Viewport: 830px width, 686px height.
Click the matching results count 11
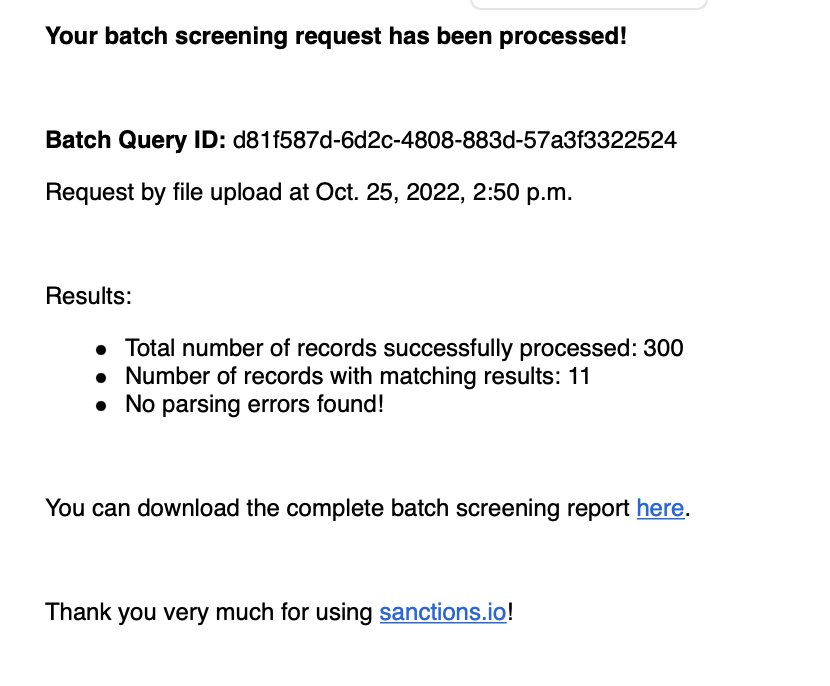point(579,376)
